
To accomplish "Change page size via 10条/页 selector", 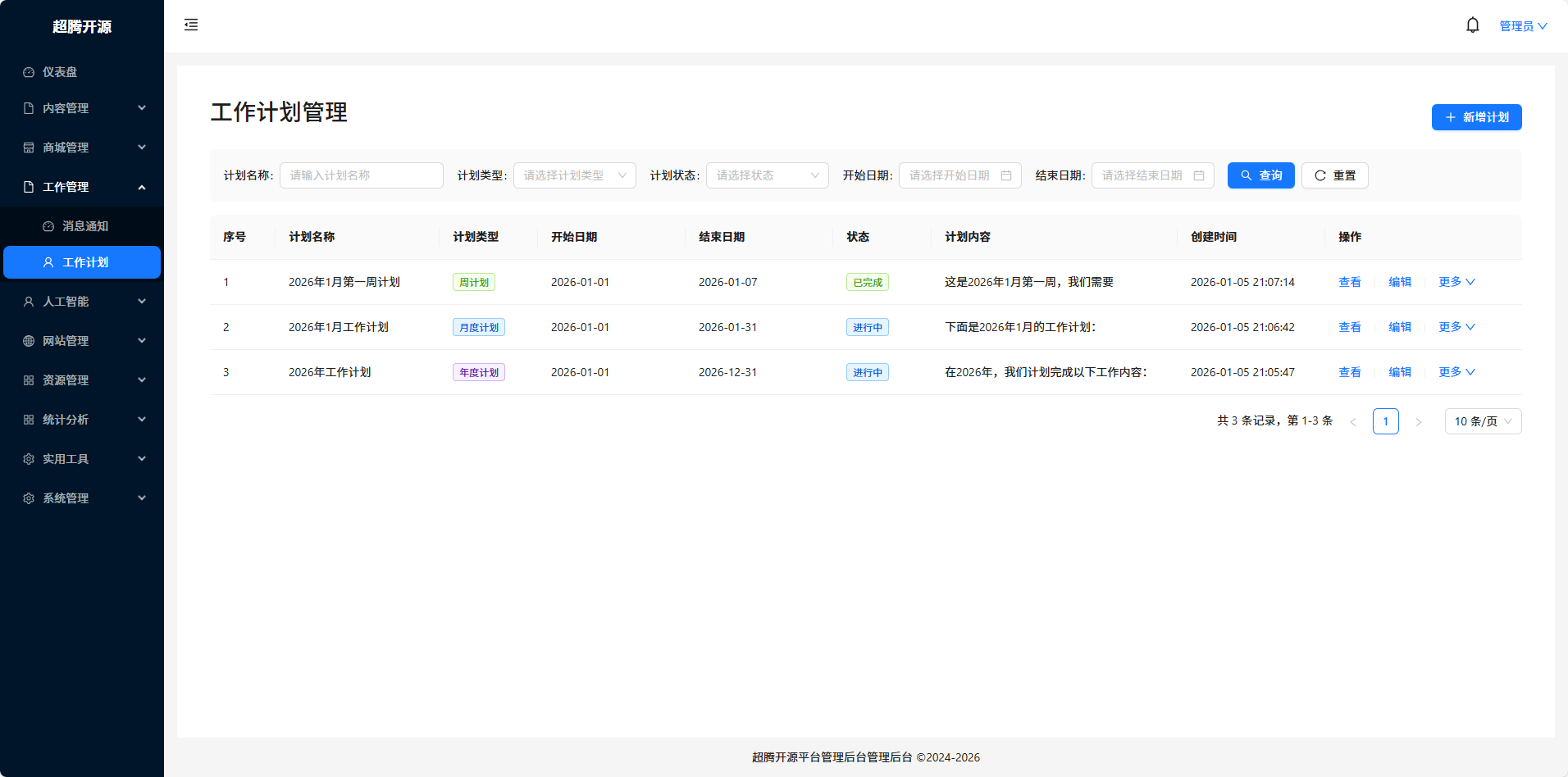I will [x=1482, y=420].
